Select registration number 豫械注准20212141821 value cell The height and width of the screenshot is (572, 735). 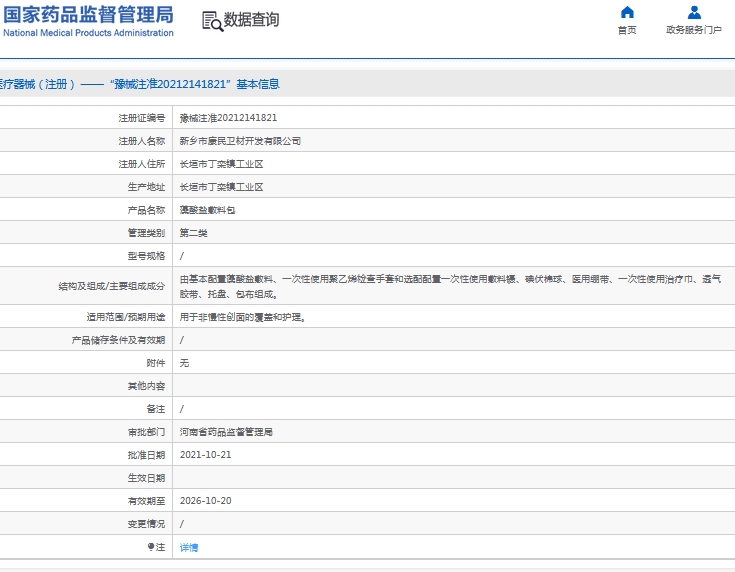pos(228,118)
